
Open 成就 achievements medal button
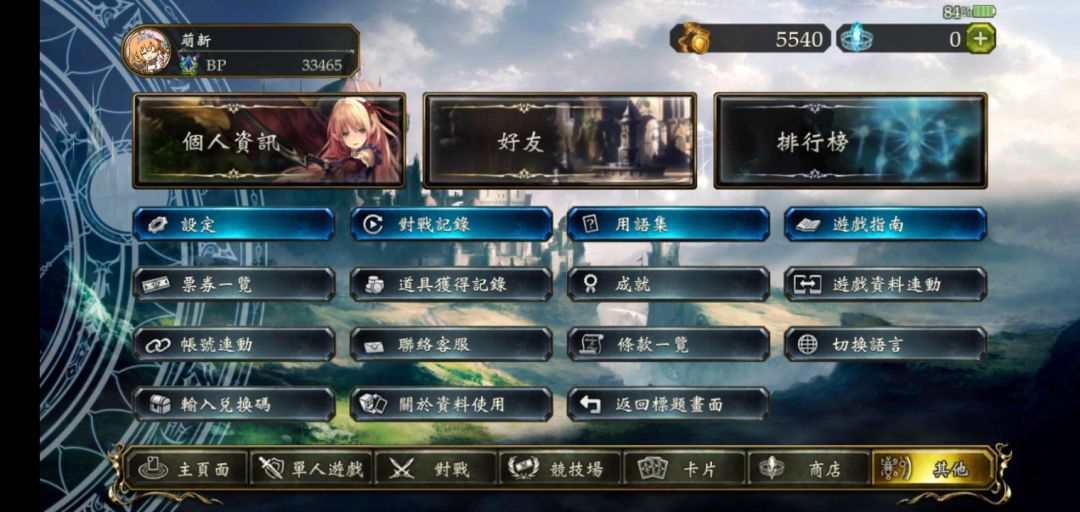coord(668,285)
